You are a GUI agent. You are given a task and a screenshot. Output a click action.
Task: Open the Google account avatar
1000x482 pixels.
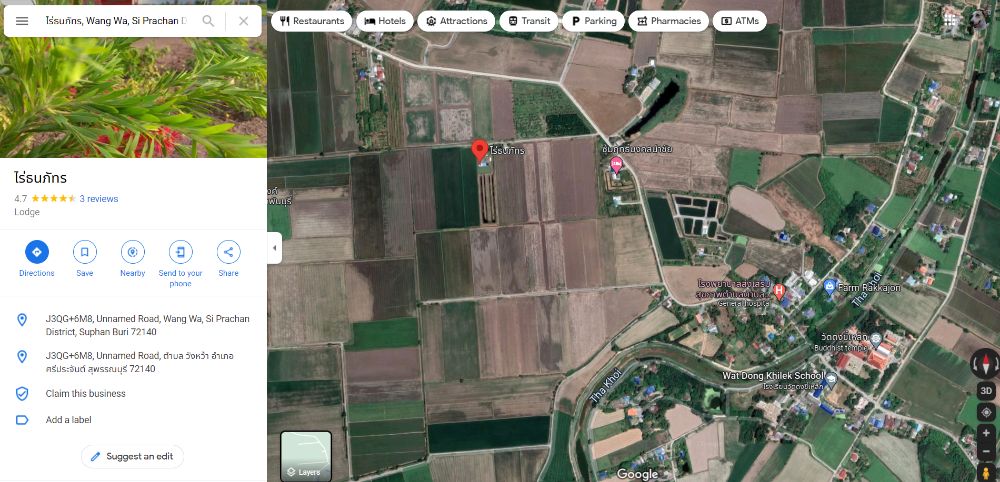click(x=979, y=21)
